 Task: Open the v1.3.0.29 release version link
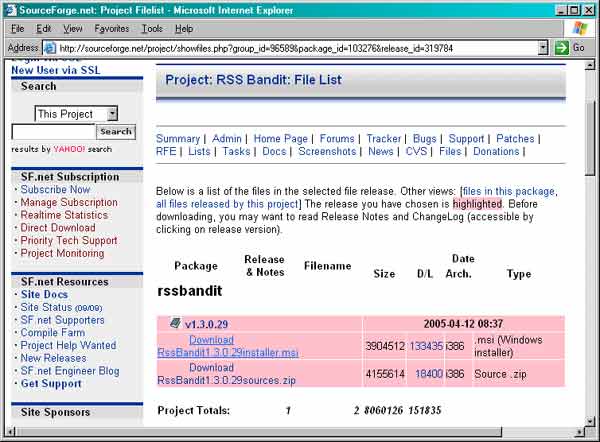pyautogui.click(x=206, y=325)
